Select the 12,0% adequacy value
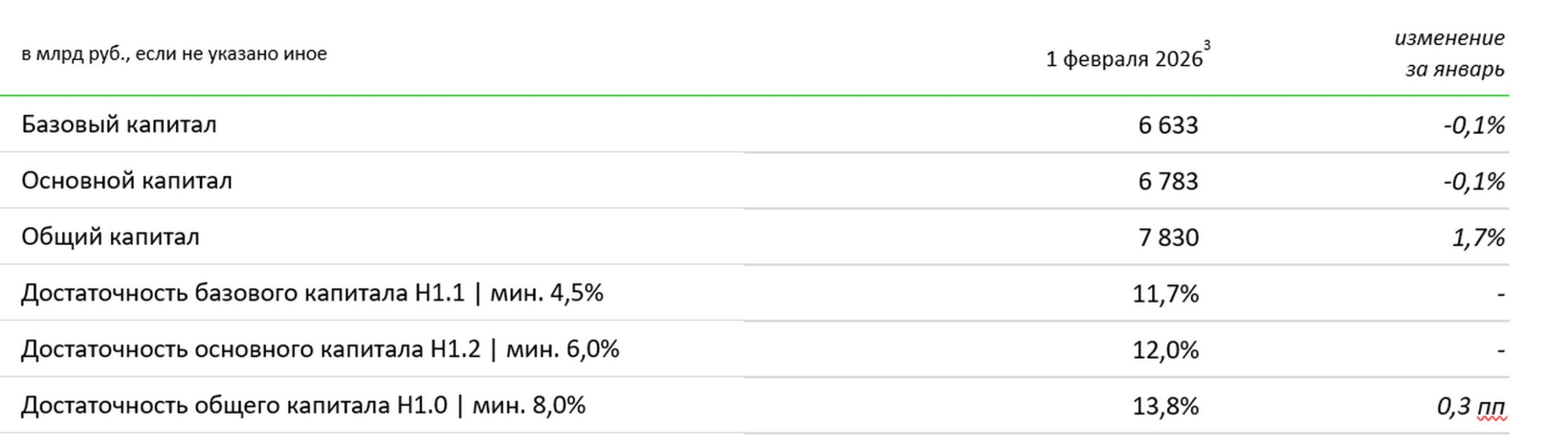Image resolution: width=1568 pixels, height=447 pixels. (1165, 350)
